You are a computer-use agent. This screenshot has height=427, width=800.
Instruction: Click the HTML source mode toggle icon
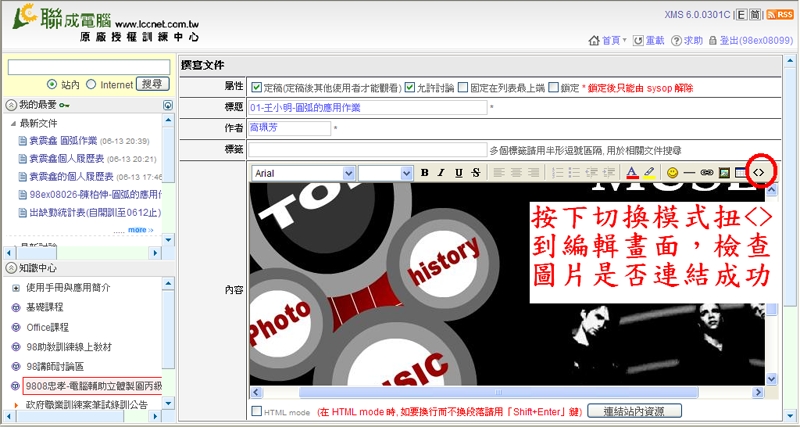tap(758, 172)
